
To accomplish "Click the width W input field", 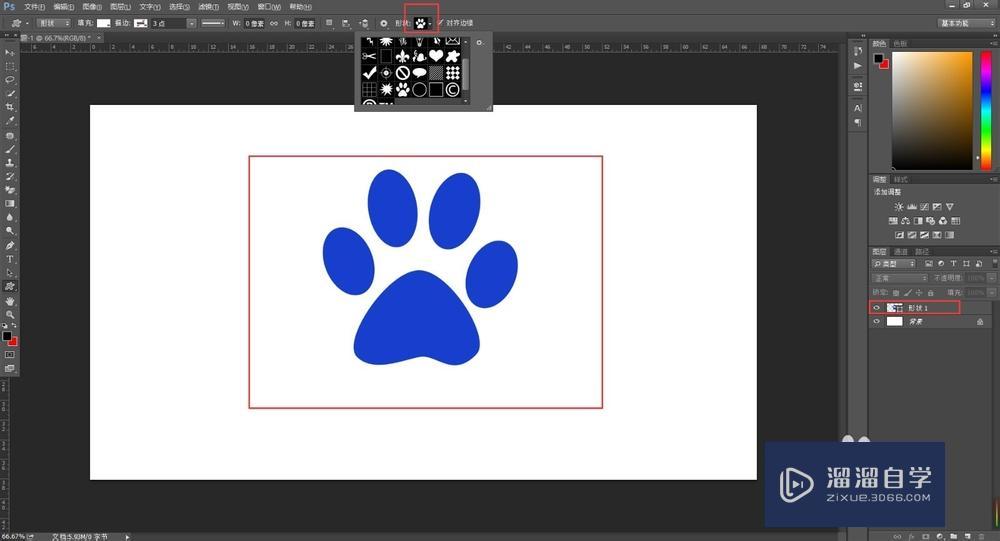I will click(x=254, y=23).
